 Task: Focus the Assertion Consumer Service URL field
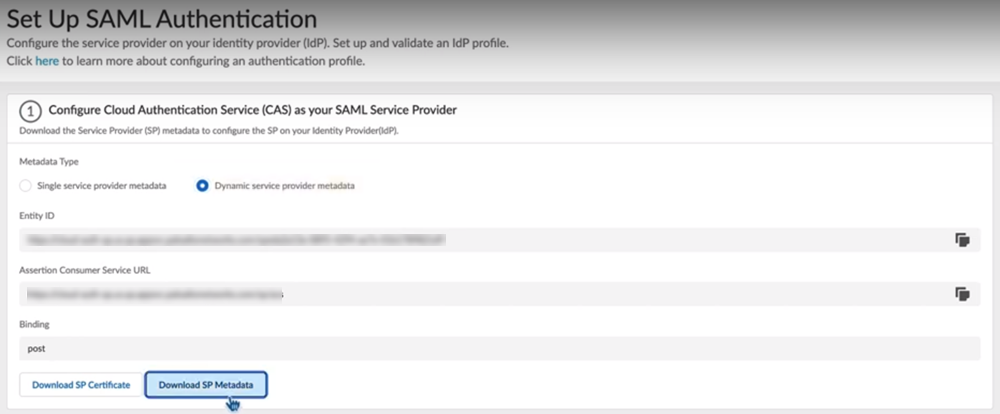click(480, 294)
